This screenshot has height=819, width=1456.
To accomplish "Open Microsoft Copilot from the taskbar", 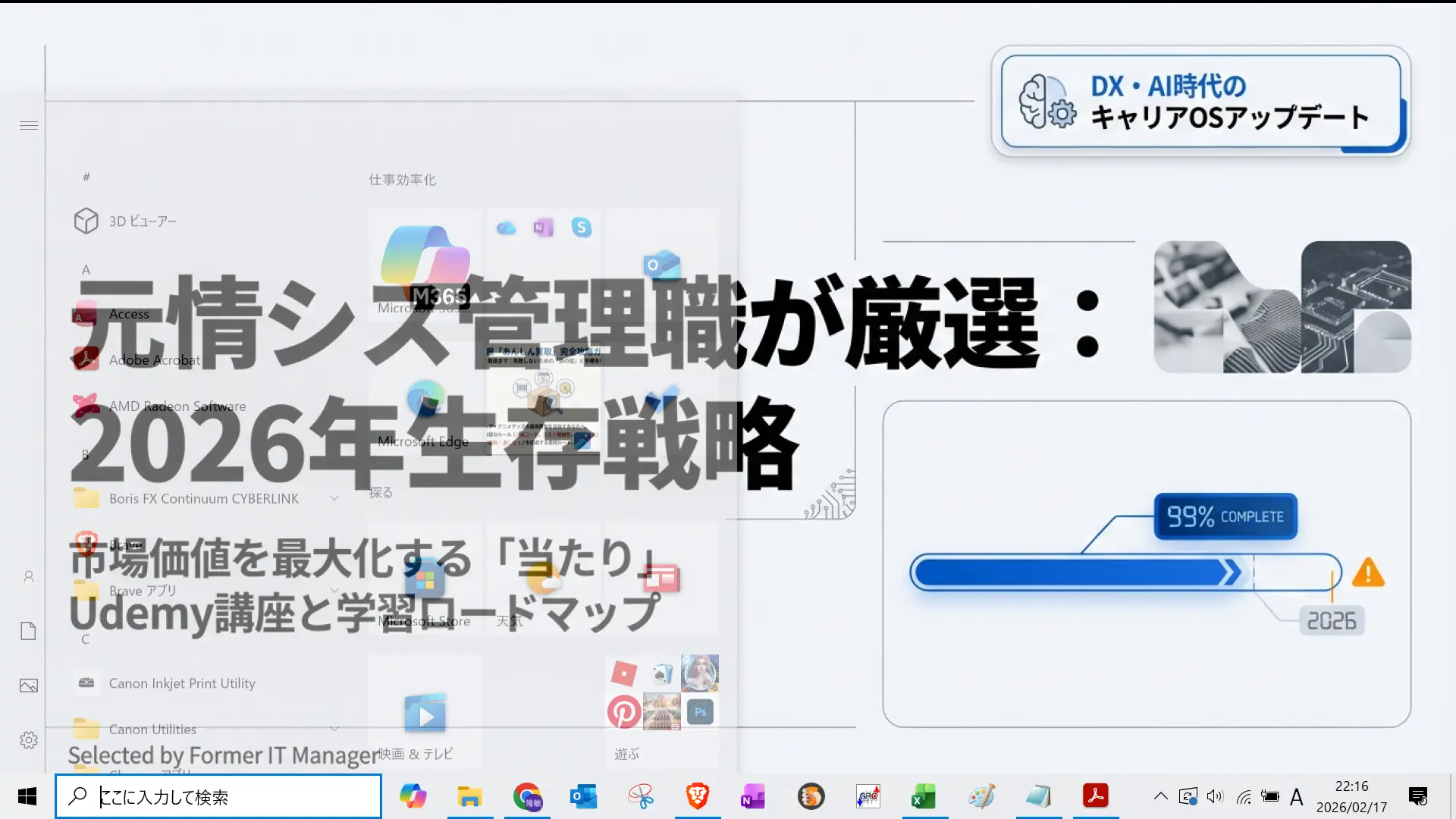I will point(413,796).
